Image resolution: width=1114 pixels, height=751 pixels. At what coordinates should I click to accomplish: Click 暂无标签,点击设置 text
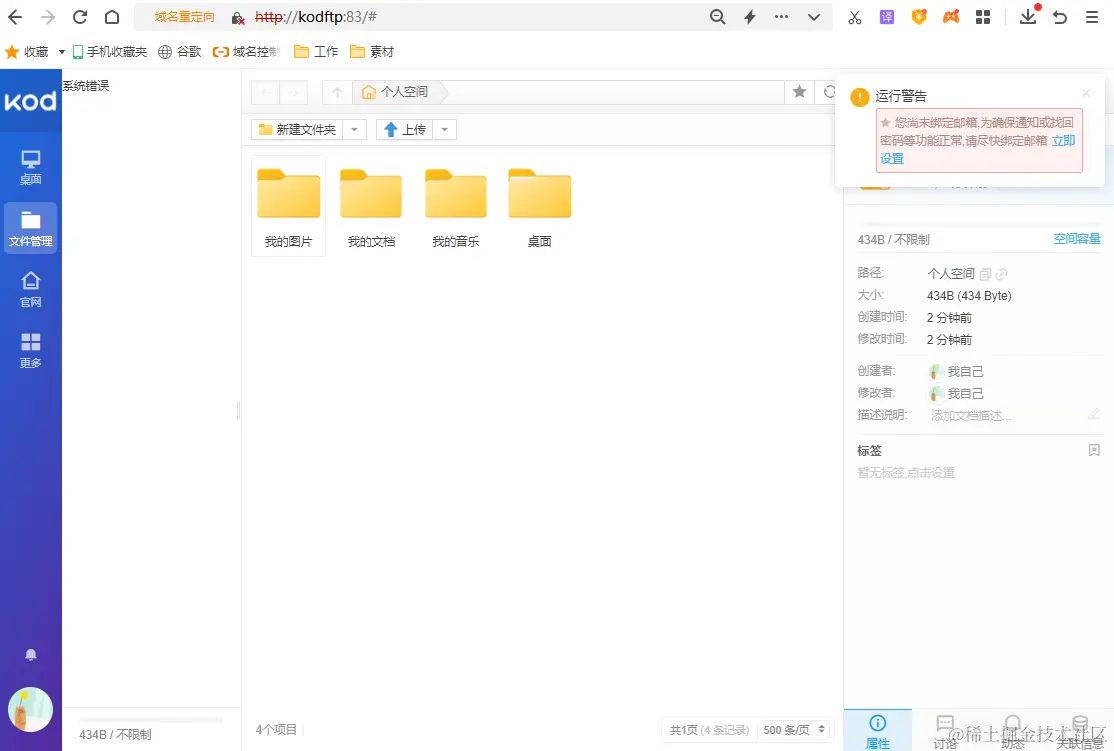click(x=906, y=472)
